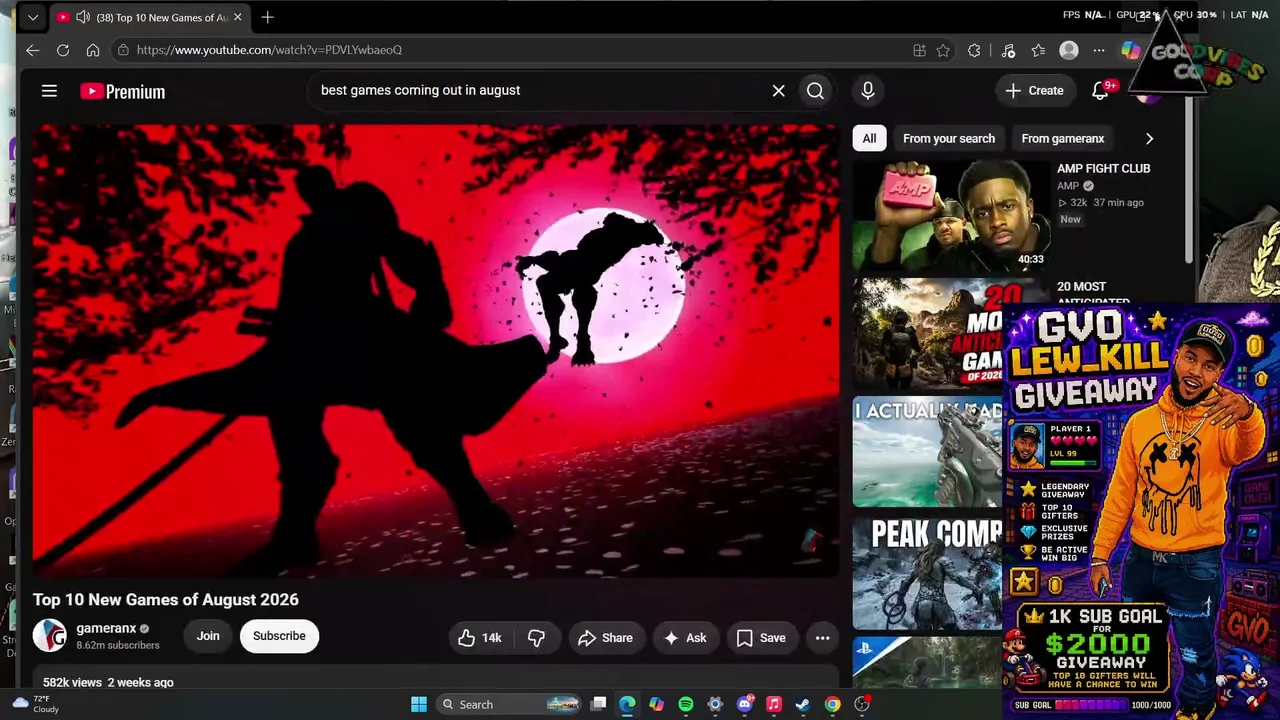Open the weather widget showing Cloudy
This screenshot has height=720, width=1280.
(36, 704)
